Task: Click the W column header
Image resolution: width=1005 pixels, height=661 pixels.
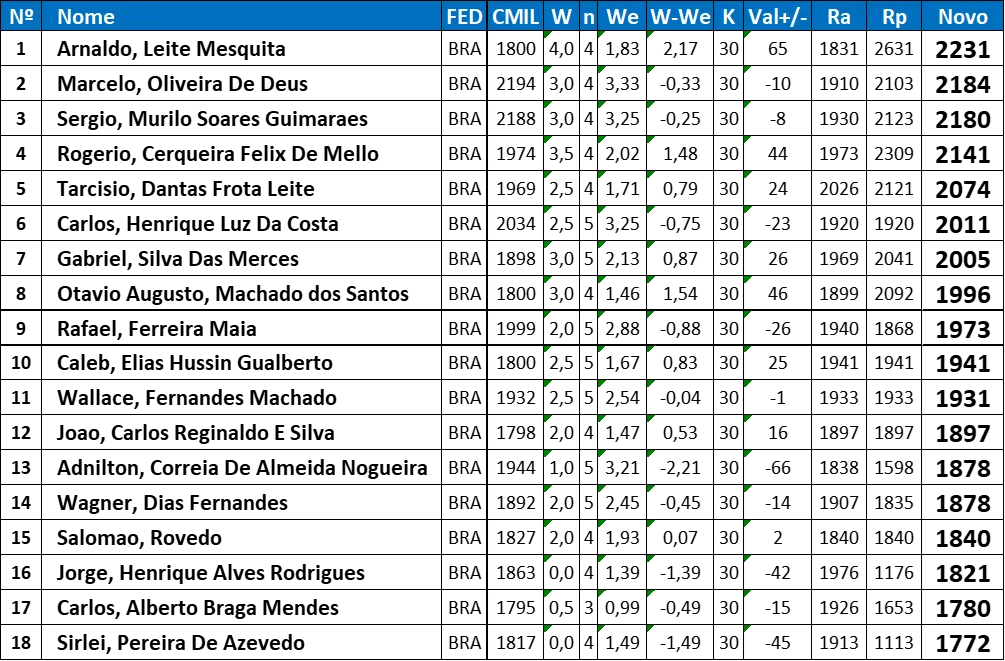Action: tap(562, 17)
